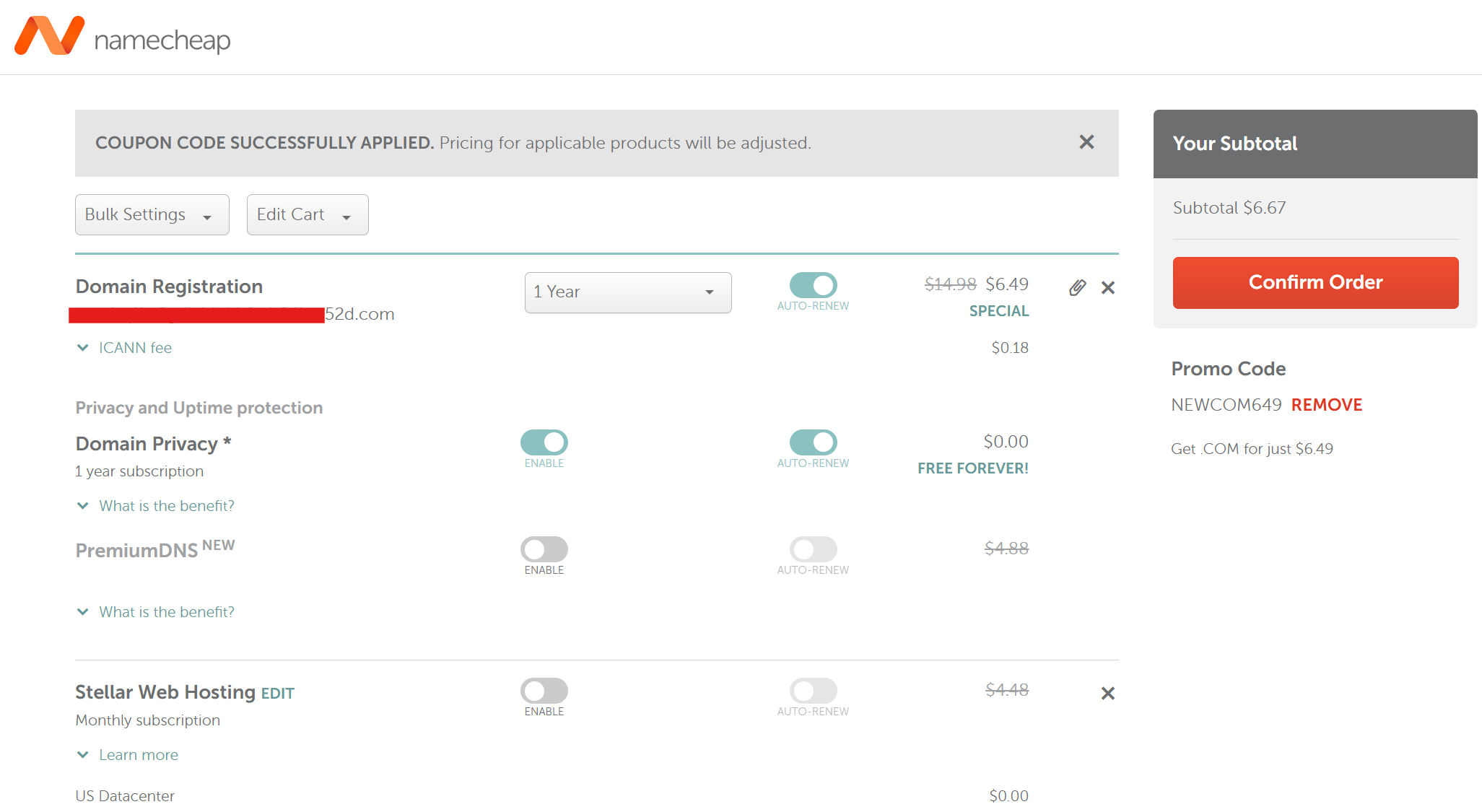Click the SPECIAL price label
The image size is (1482, 812).
coord(999,311)
